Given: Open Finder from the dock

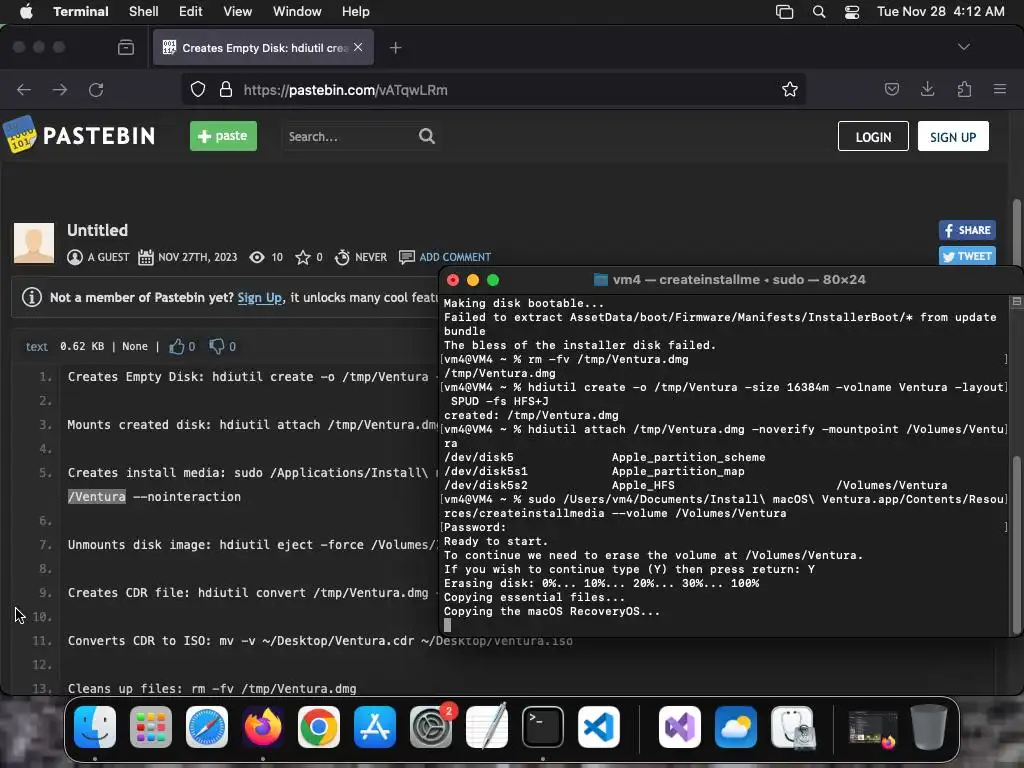Looking at the screenshot, I should click(x=95, y=727).
